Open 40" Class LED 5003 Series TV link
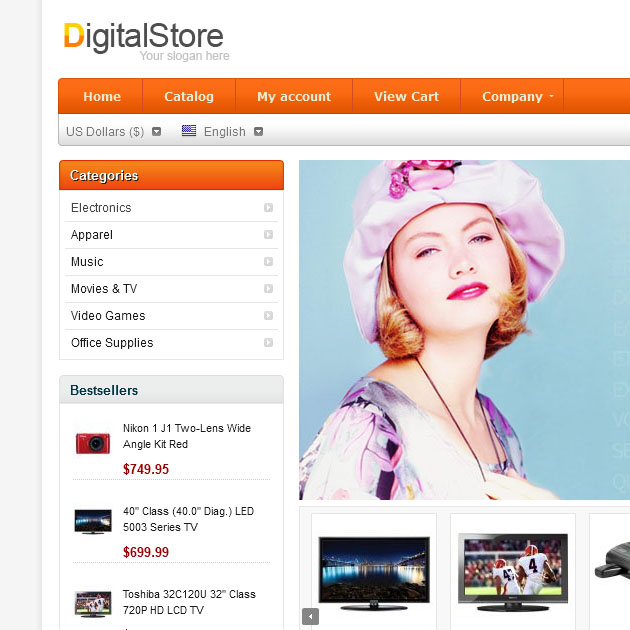 click(188, 519)
